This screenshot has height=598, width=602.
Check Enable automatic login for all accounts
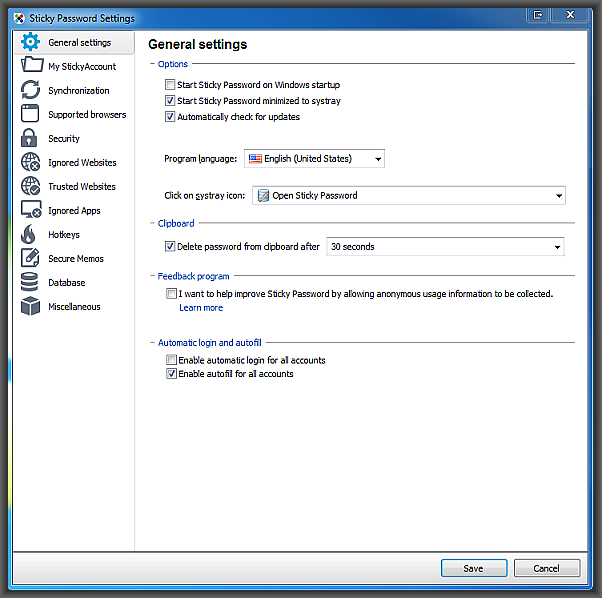pyautogui.click(x=171, y=360)
